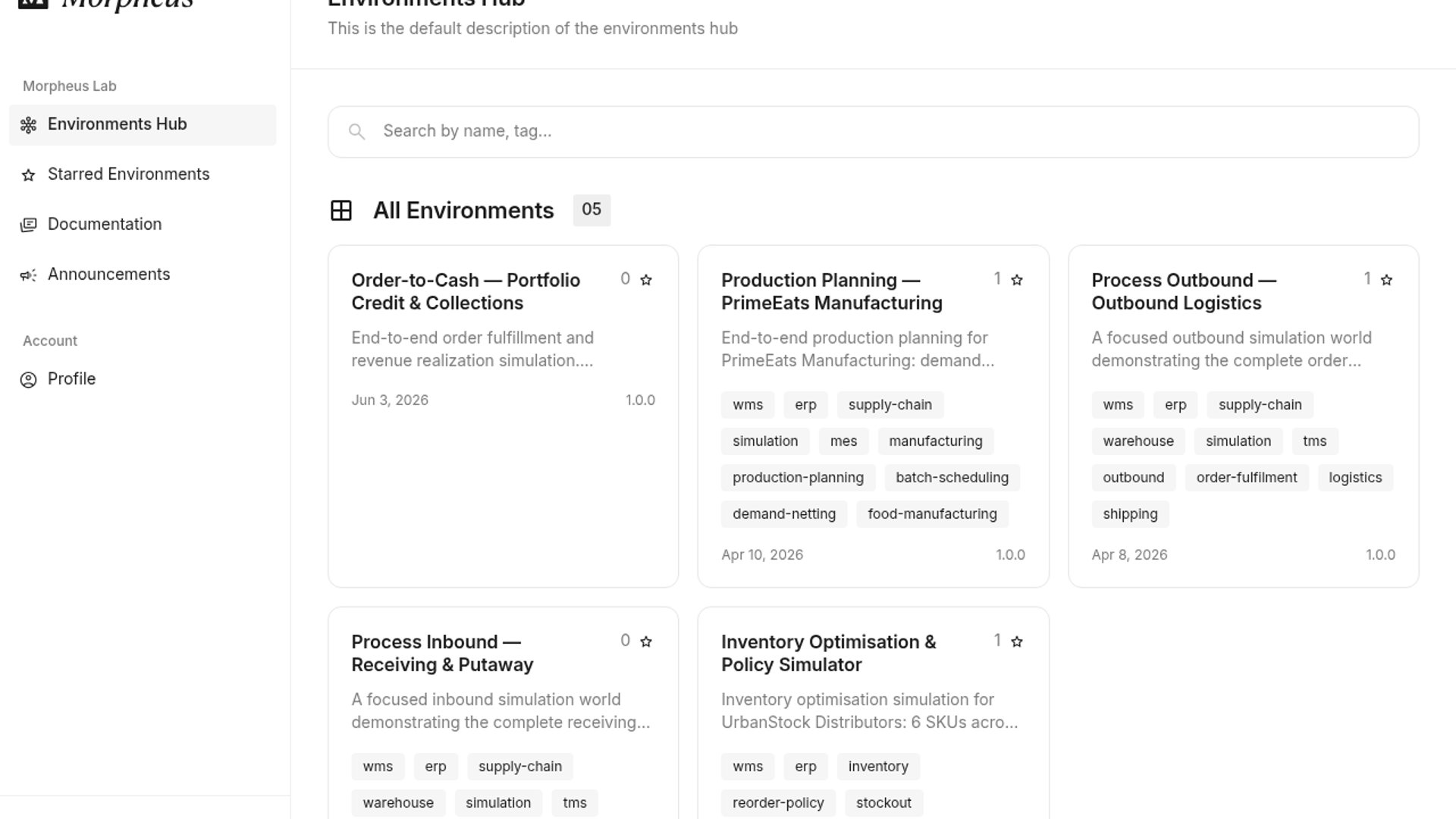Screen dimensions: 1456x819
Task: Click the magnifier icon in search bar
Action: (356, 132)
